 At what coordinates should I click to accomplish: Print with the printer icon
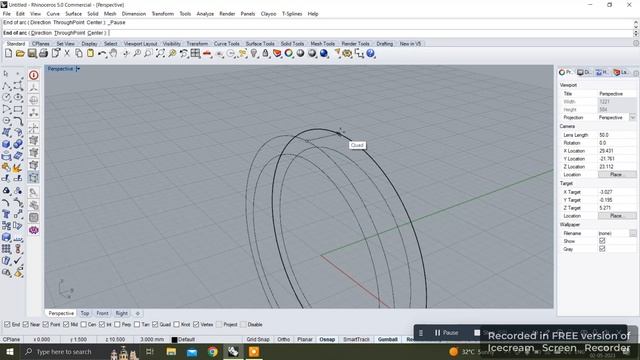point(43,53)
